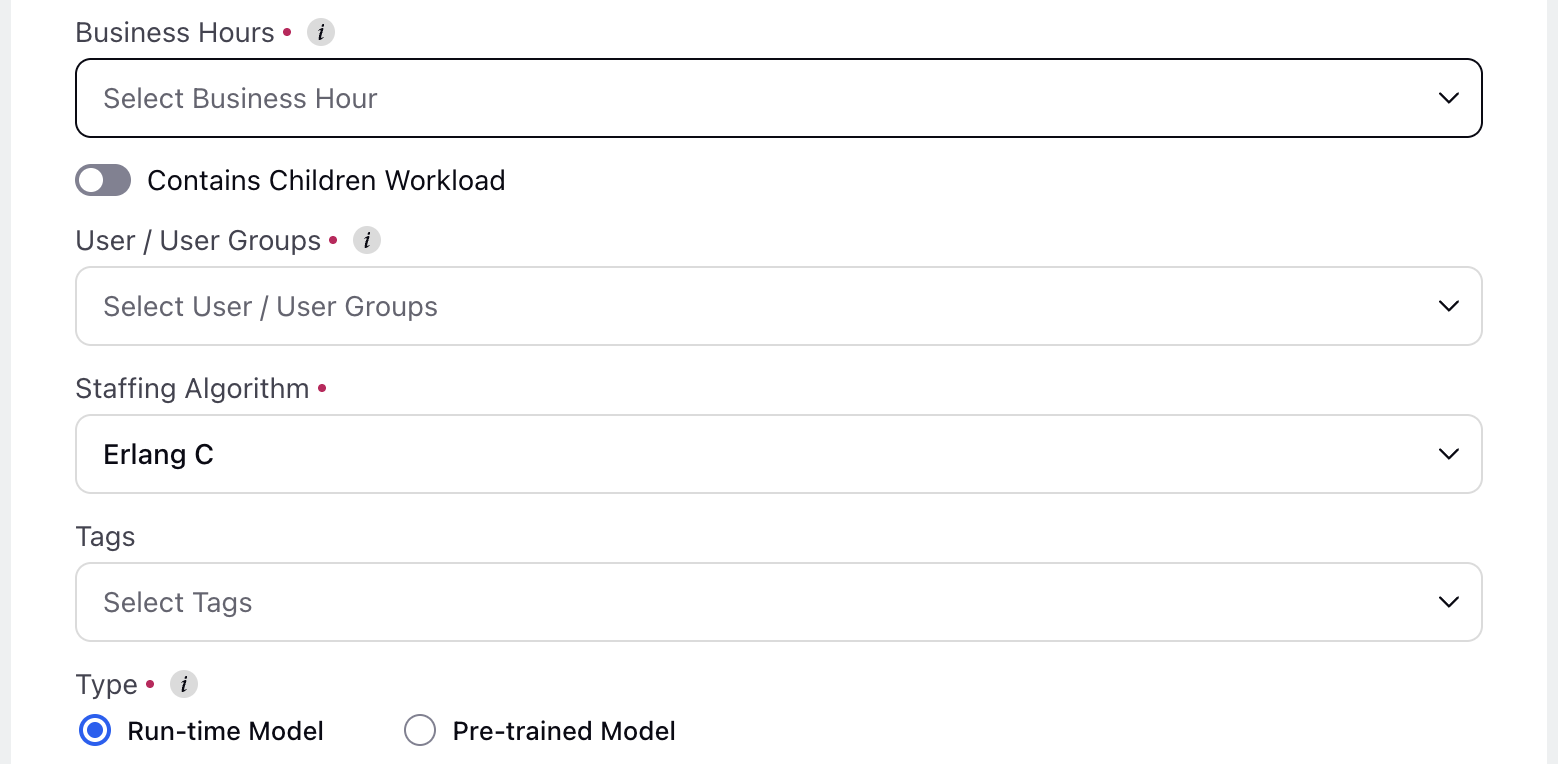
Task: Click the Contains Children Workload label
Action: 326,180
